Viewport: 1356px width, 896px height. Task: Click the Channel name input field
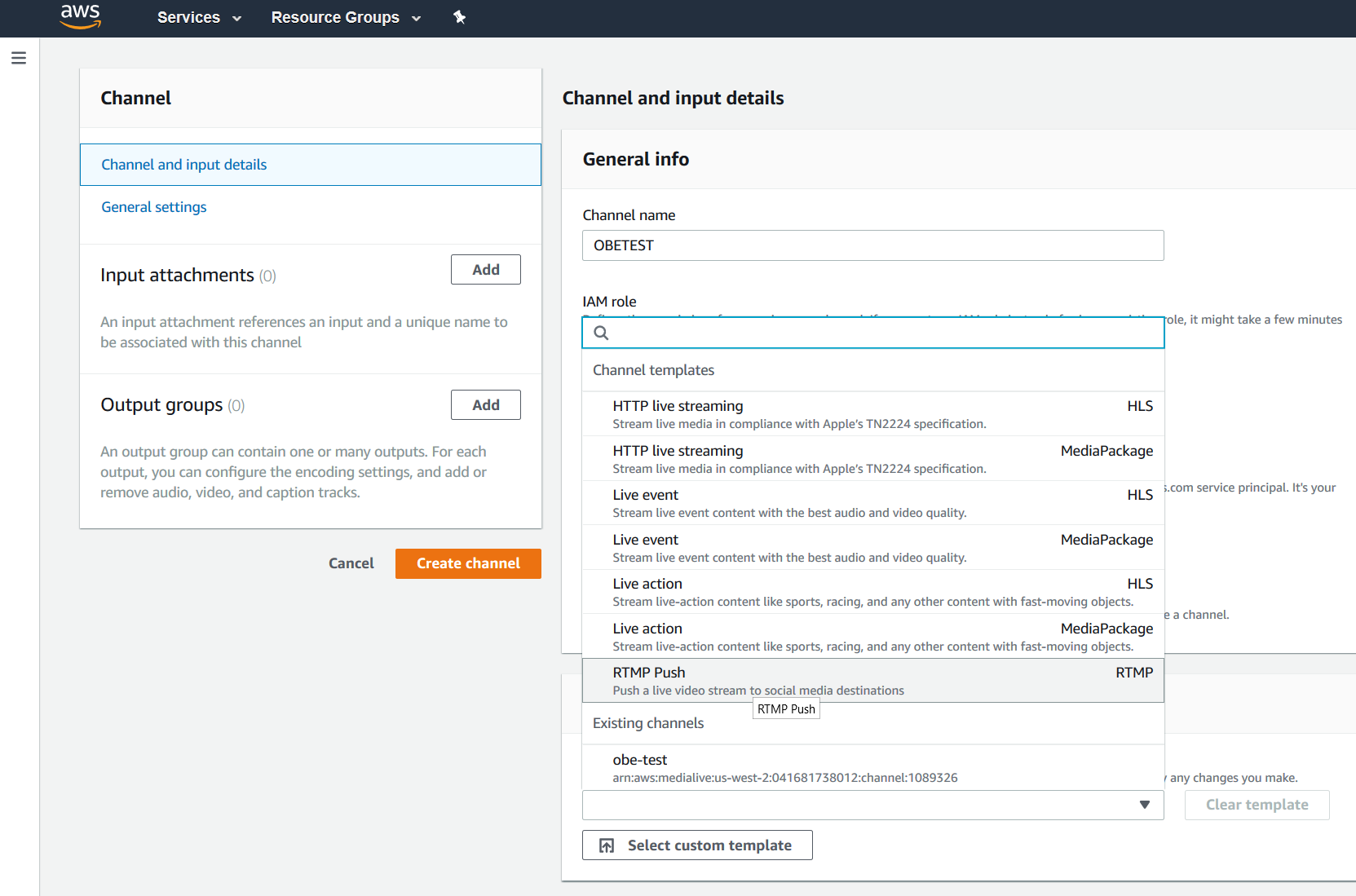point(873,245)
